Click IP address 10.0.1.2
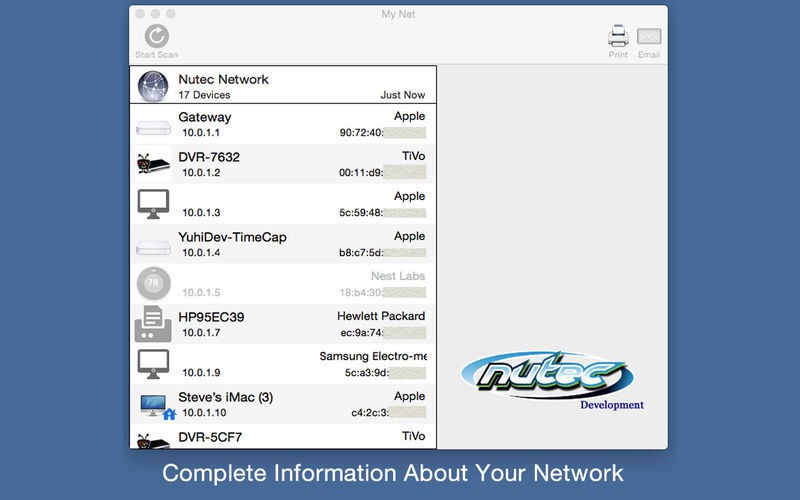 pos(201,172)
